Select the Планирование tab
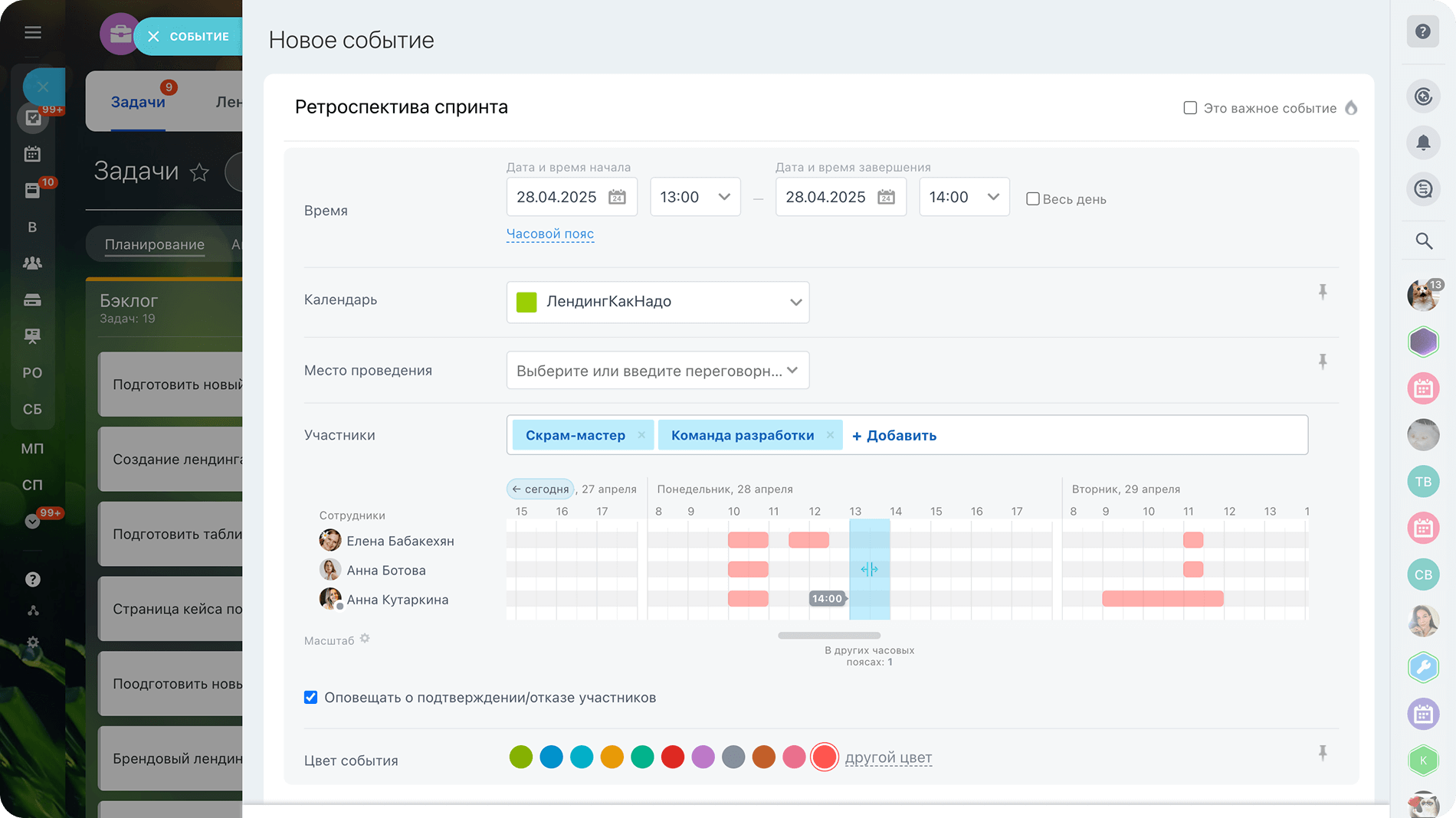Screen dimensions: 1456x818 (x=154, y=244)
